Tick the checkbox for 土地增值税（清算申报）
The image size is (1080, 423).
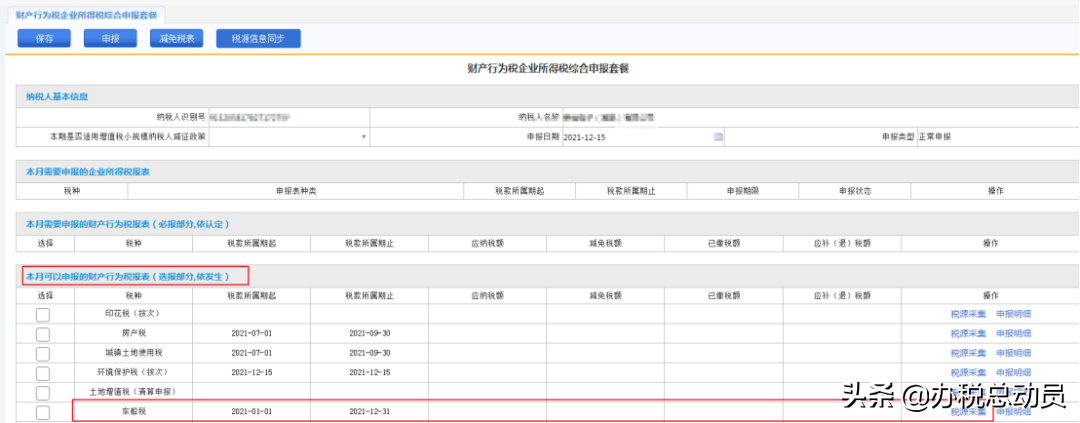coord(43,392)
